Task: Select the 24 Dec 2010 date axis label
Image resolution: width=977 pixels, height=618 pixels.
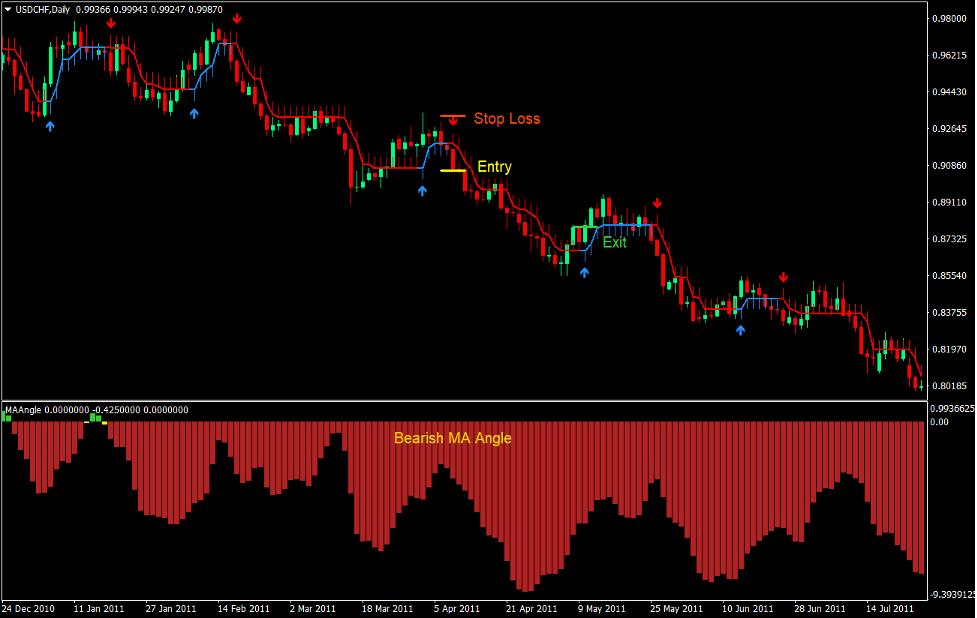Action: pos(27,607)
